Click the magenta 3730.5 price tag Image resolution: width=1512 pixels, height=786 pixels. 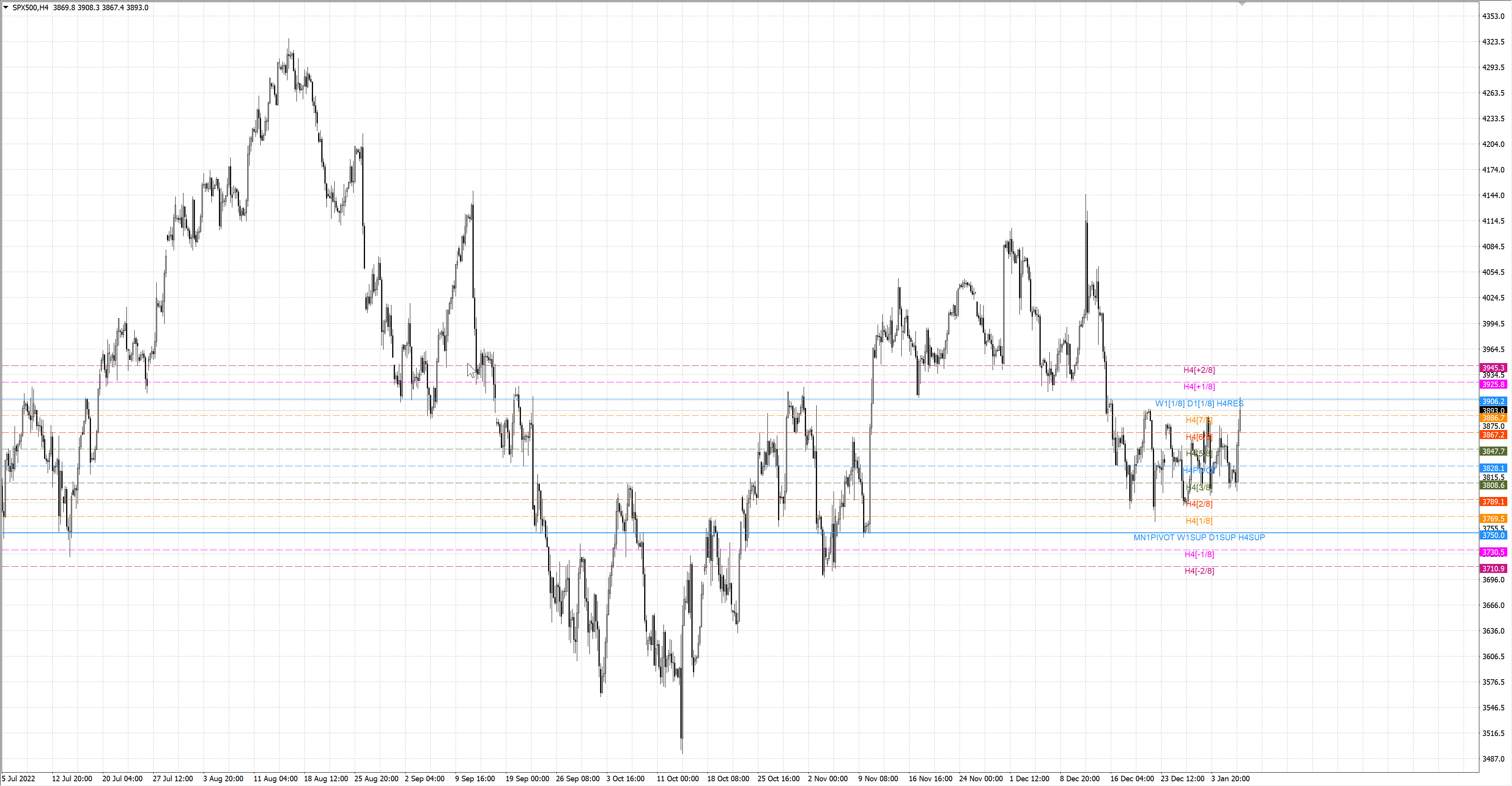(1493, 552)
